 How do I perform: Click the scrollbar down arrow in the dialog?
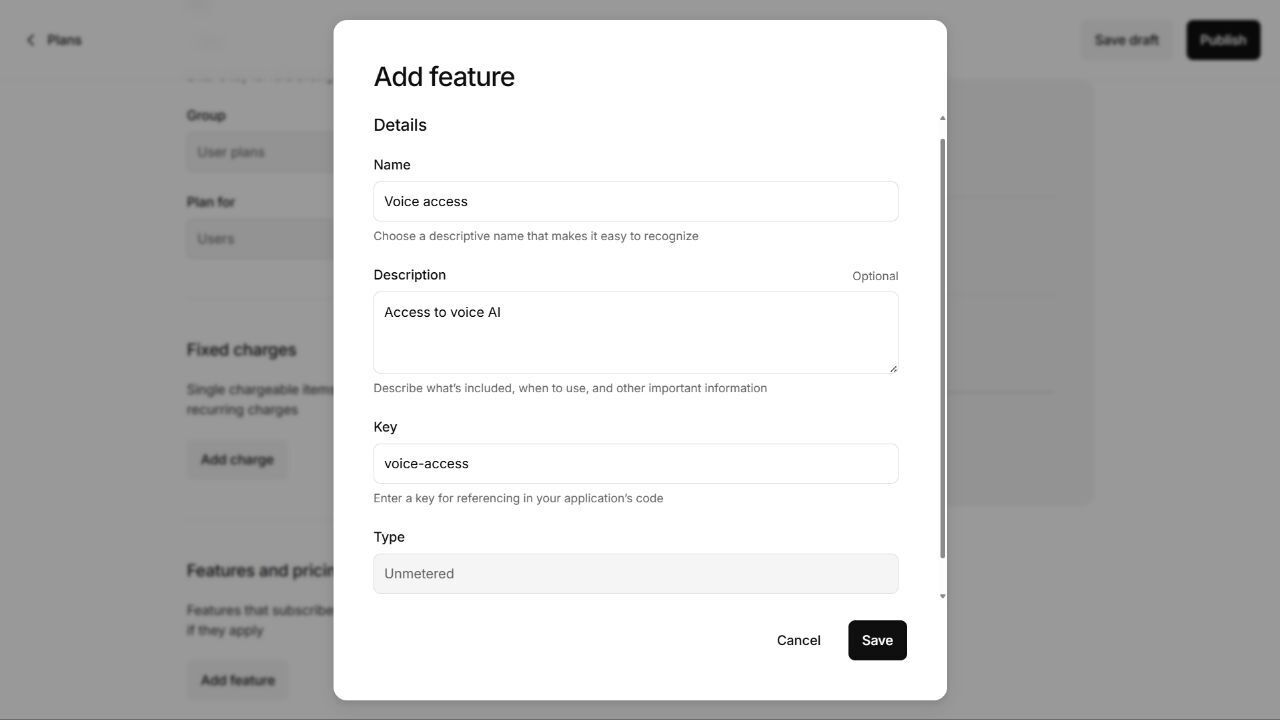tap(942, 597)
